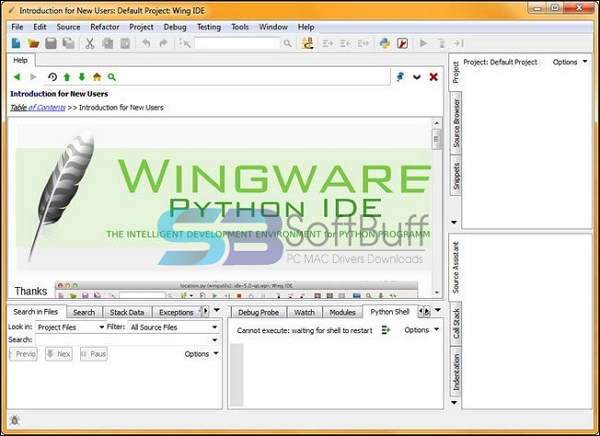Open the Tools menu
The width and height of the screenshot is (600, 436).
[240, 27]
